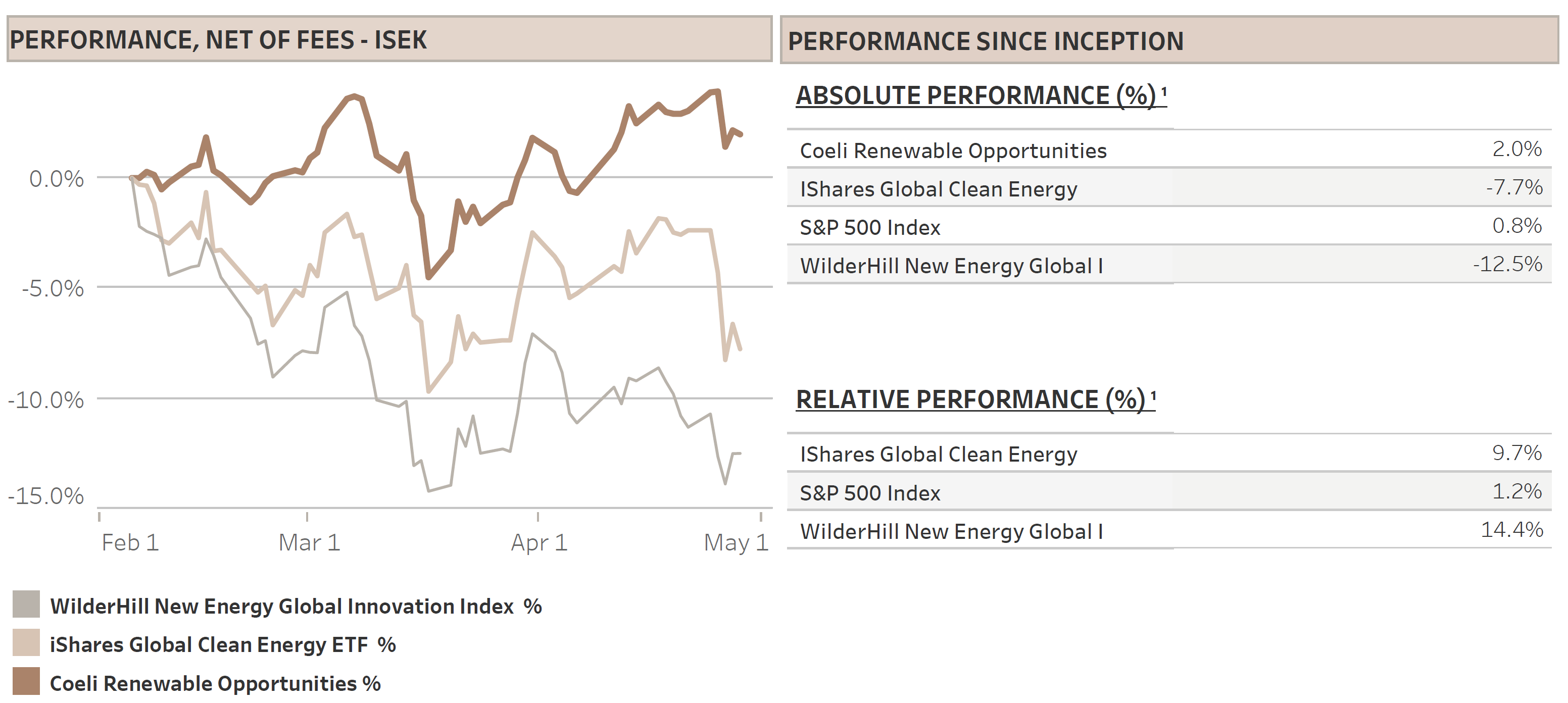Click the May 1 label on the x-axis
The width and height of the screenshot is (1568, 703).
736,542
